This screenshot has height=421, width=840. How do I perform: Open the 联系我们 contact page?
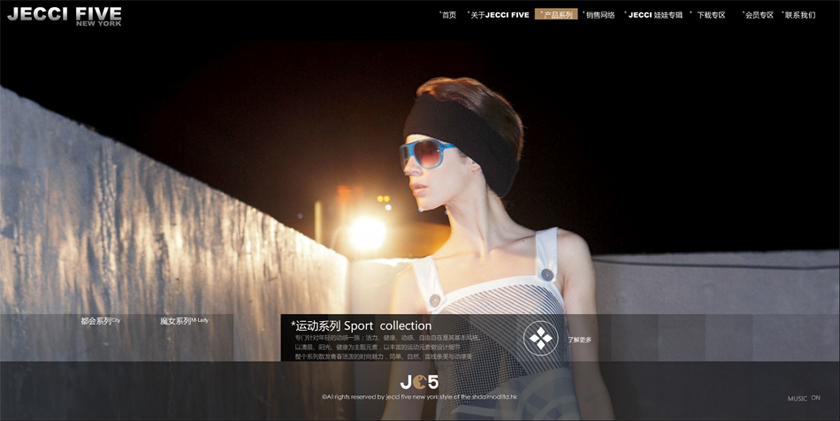pyautogui.click(x=800, y=15)
